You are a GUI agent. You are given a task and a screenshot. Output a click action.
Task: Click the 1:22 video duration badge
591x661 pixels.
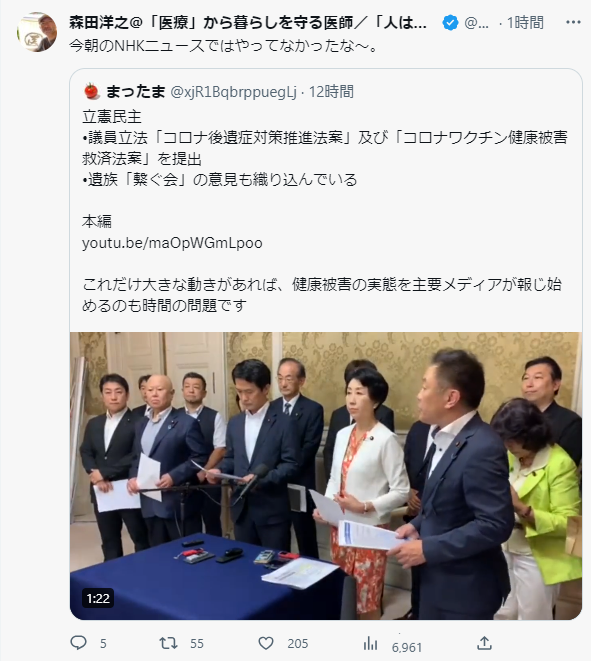98,598
